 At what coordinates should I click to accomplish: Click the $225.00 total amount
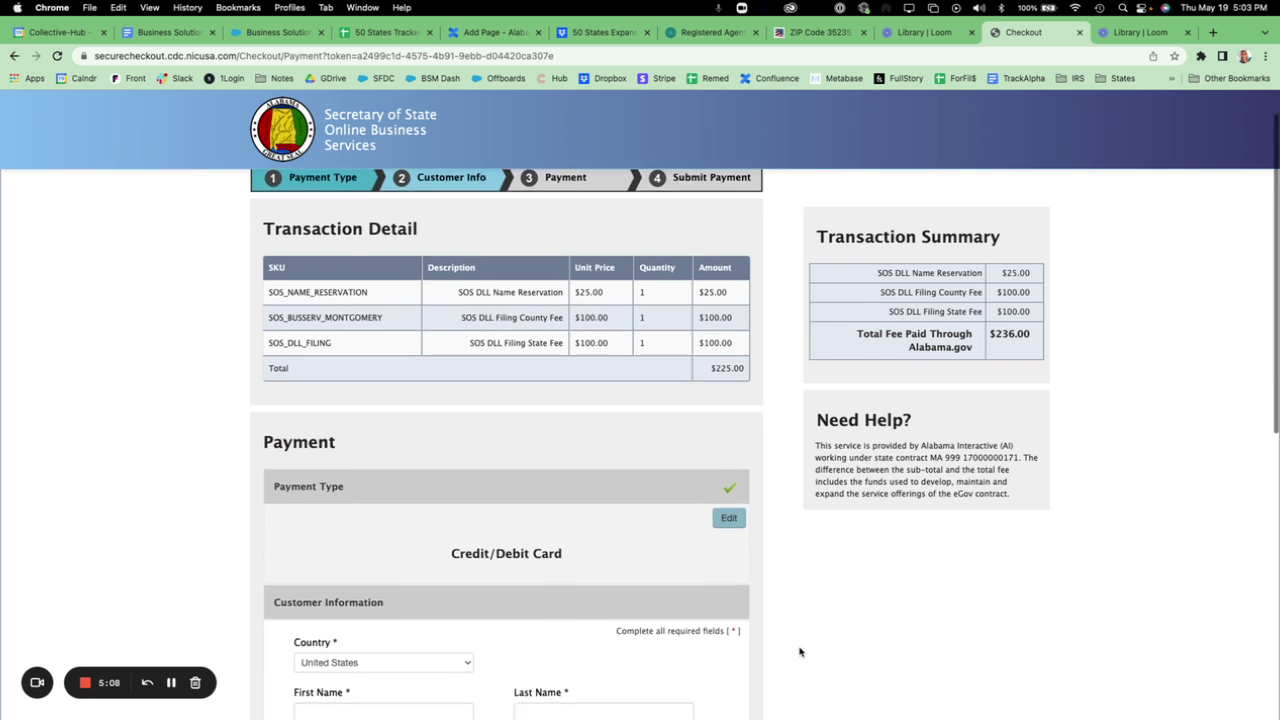pyautogui.click(x=727, y=368)
